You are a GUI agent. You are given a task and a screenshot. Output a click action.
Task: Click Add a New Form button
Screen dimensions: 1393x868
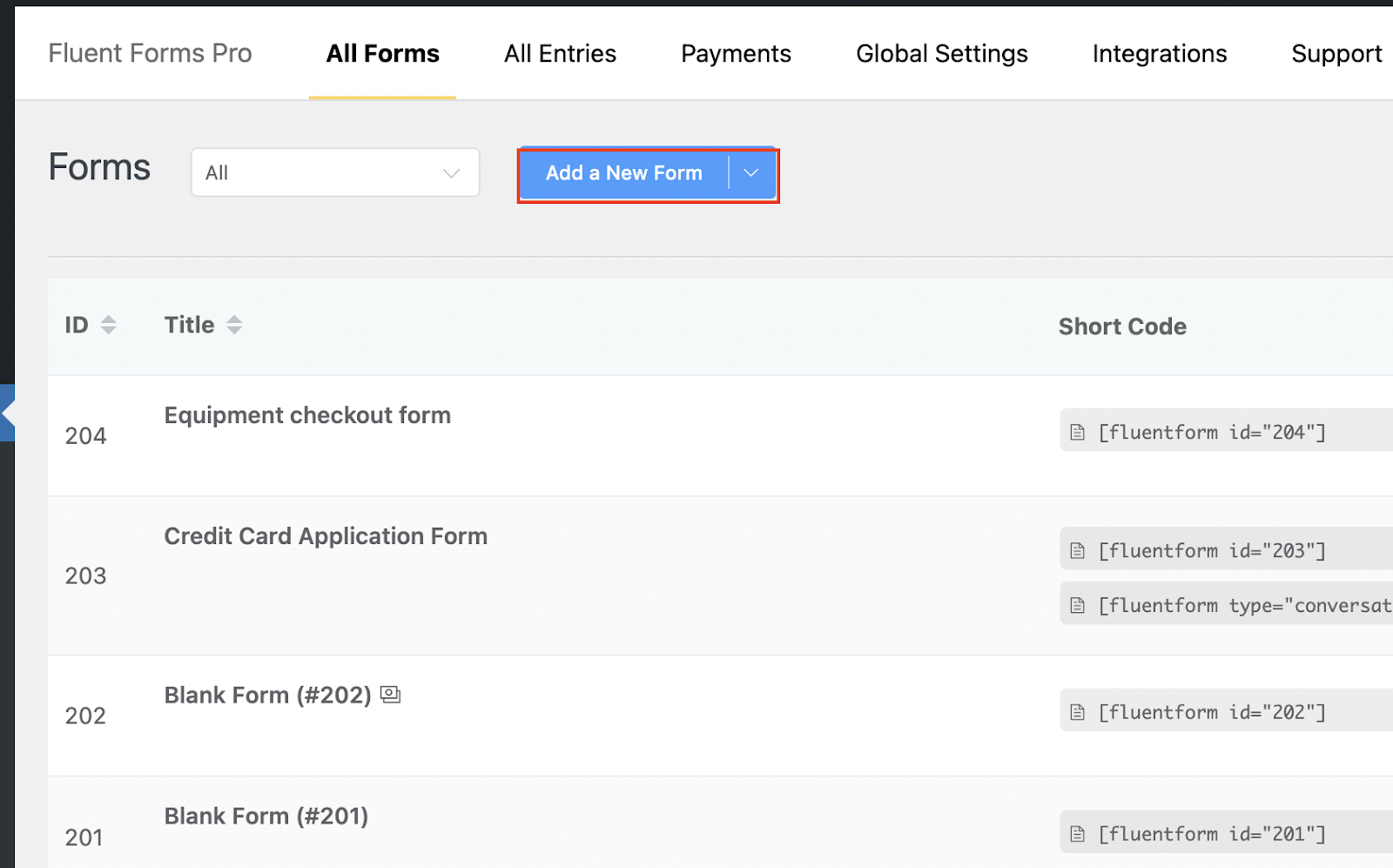623,173
